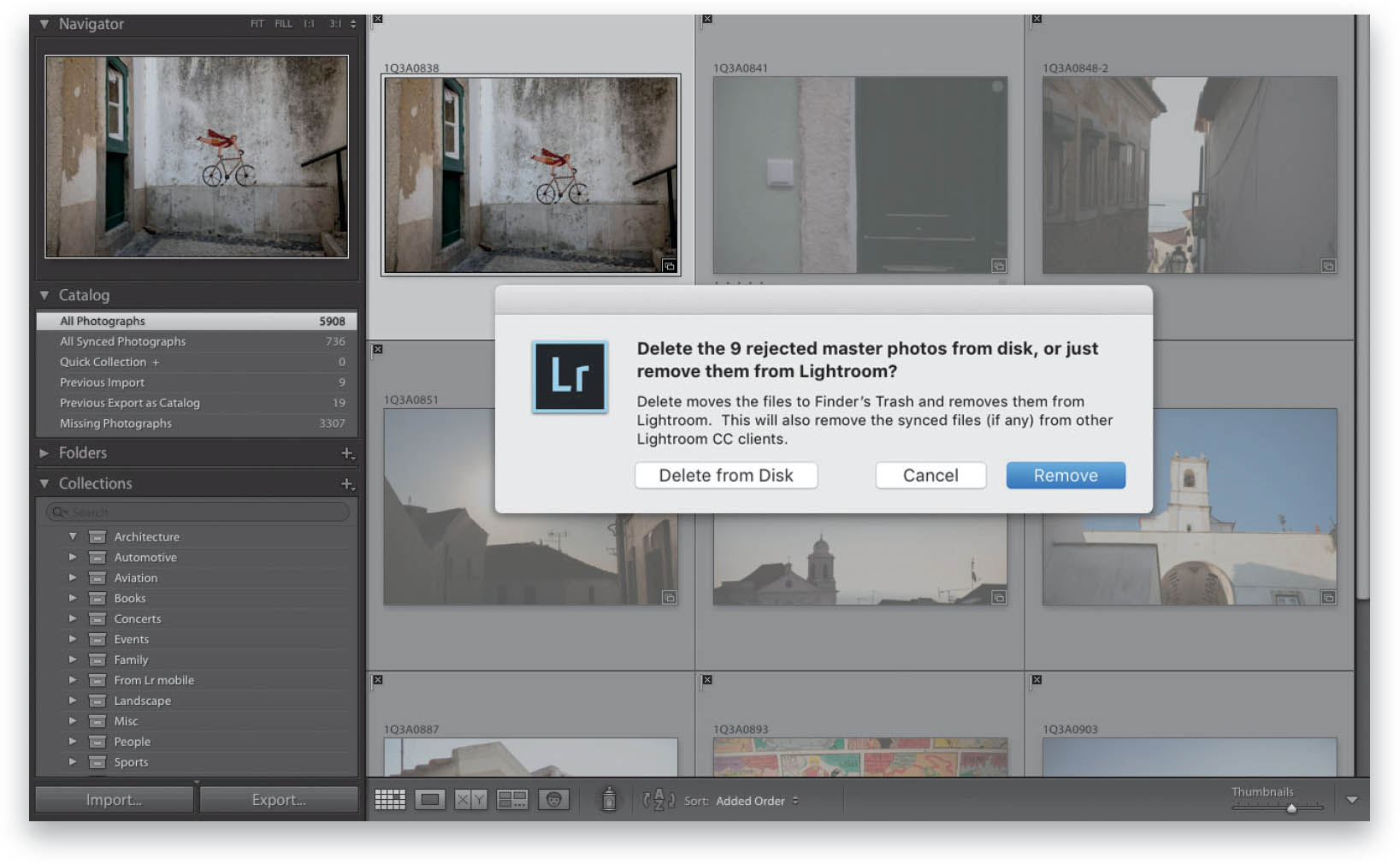Viewport: 1400px width, 864px height.
Task: Switch to Loupe view
Action: point(431,799)
